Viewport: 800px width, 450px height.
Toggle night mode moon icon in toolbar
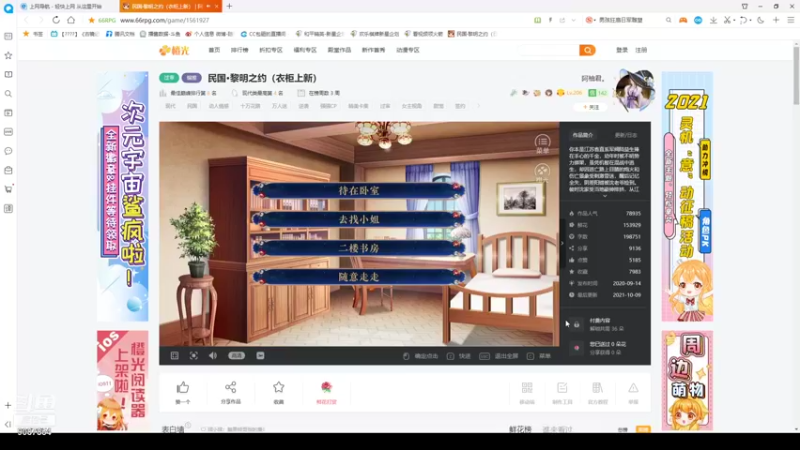(x=761, y=20)
